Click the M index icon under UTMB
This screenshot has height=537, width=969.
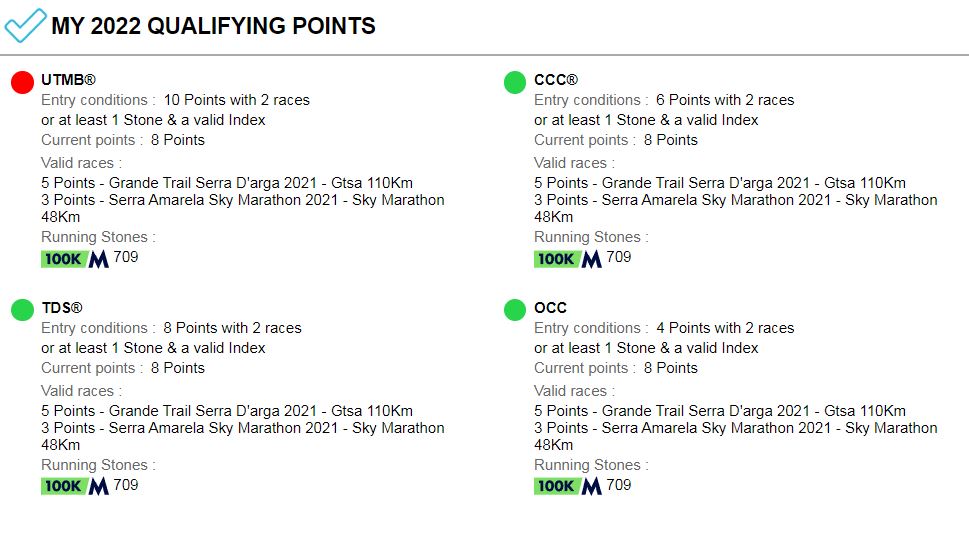tap(99, 259)
